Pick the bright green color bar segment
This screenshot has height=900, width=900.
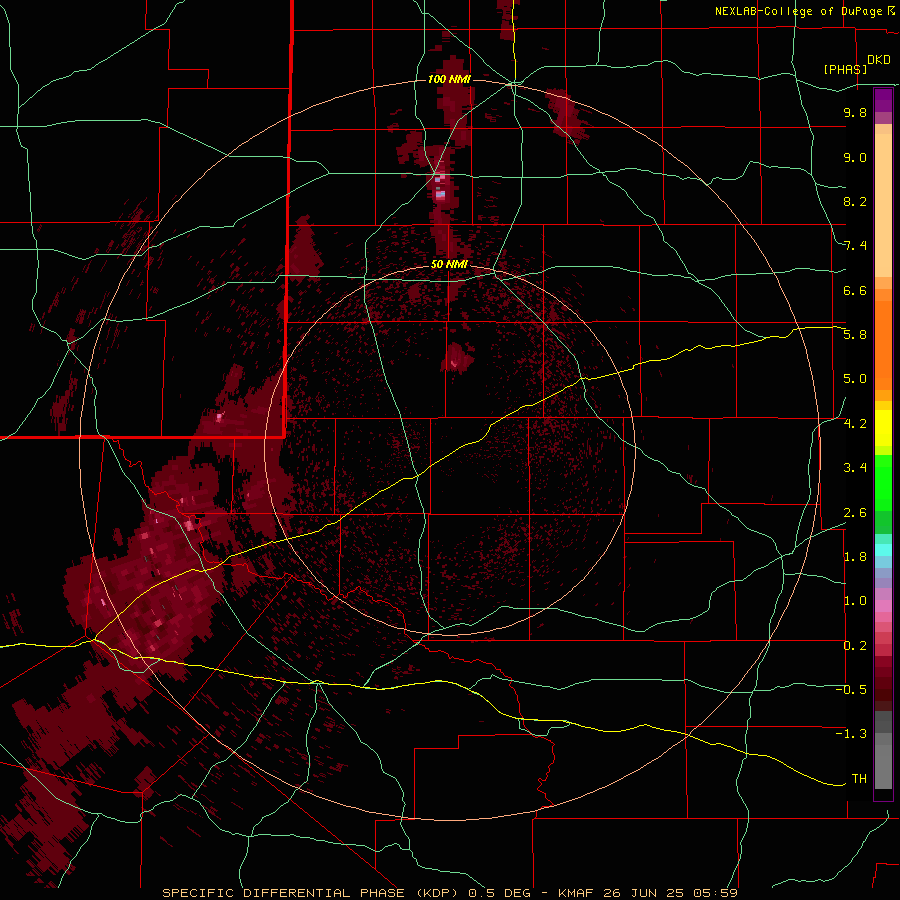(883, 482)
